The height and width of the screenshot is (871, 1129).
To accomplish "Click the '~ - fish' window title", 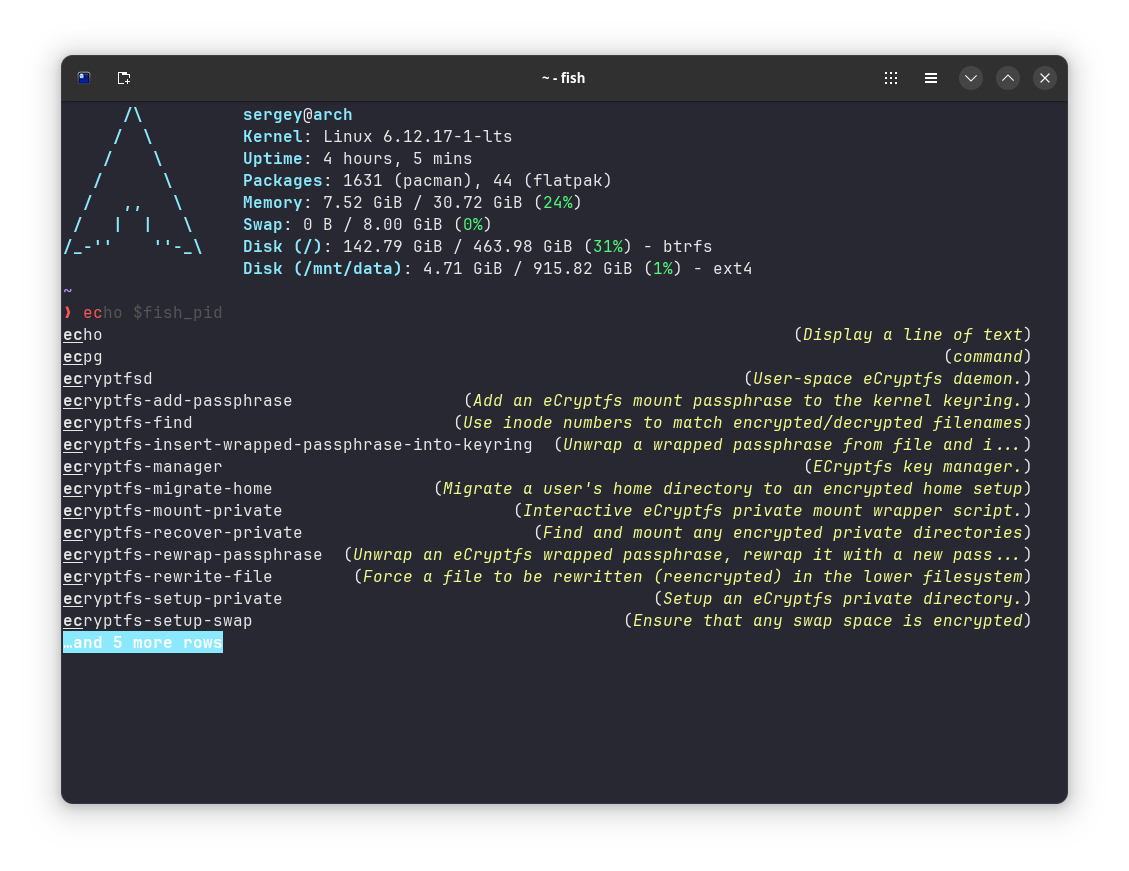I will coord(563,78).
